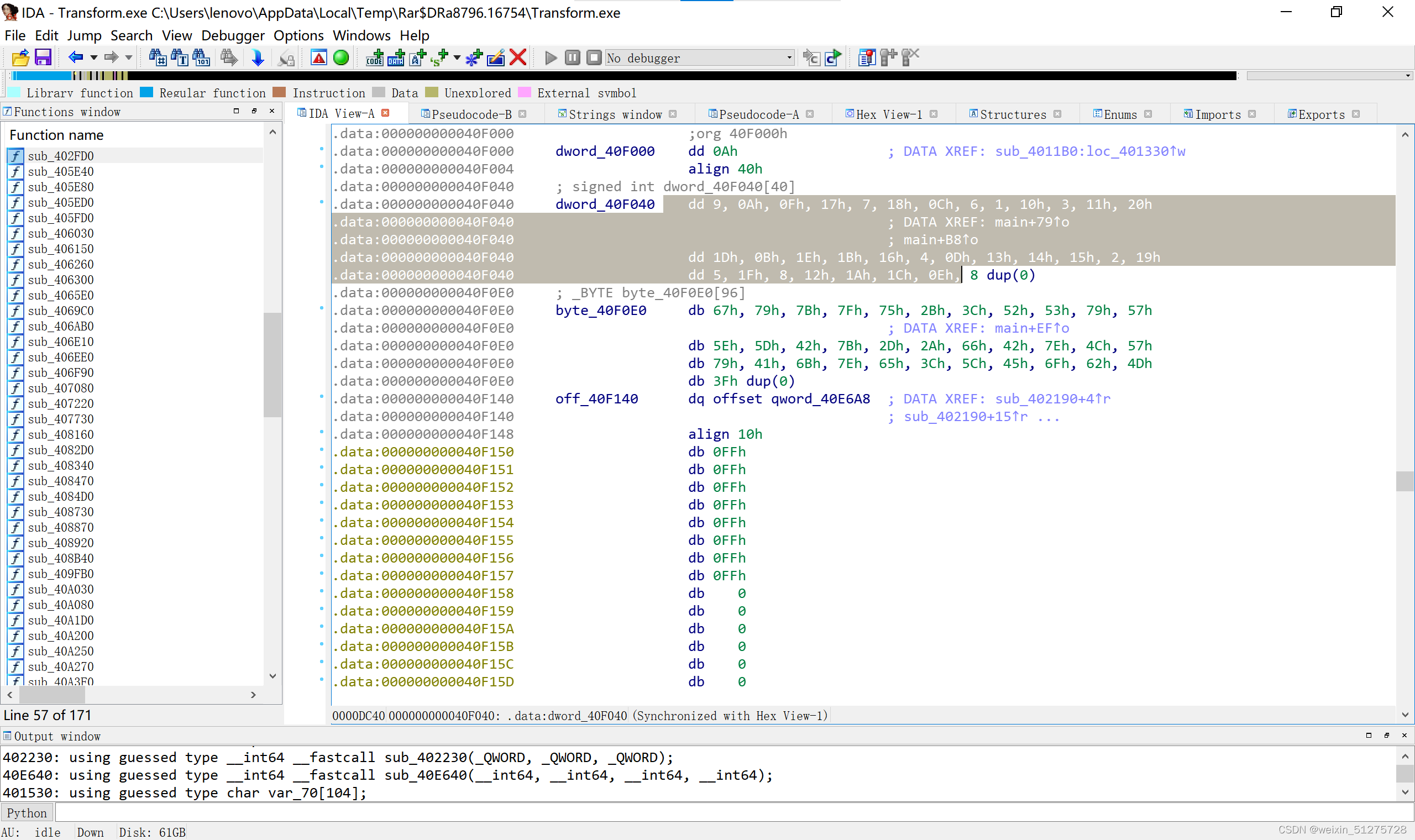Switch to the Structures tab
The height and width of the screenshot is (840, 1415).
[x=1013, y=114]
